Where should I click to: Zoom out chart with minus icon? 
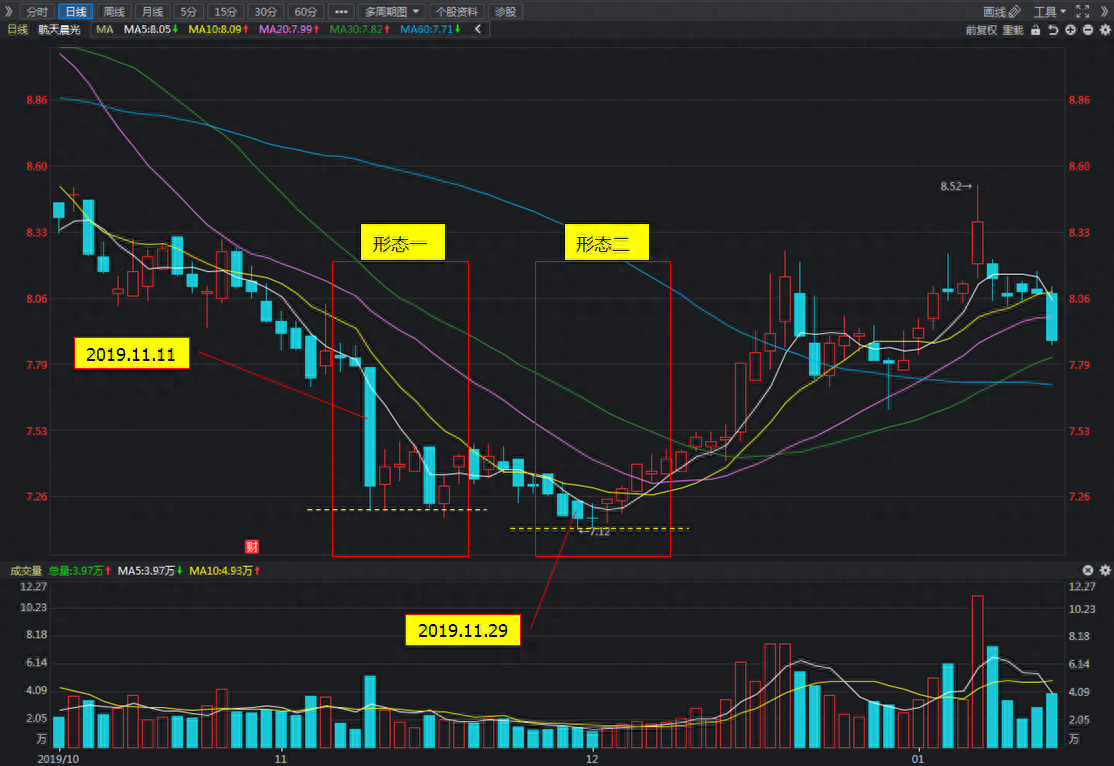1088,30
